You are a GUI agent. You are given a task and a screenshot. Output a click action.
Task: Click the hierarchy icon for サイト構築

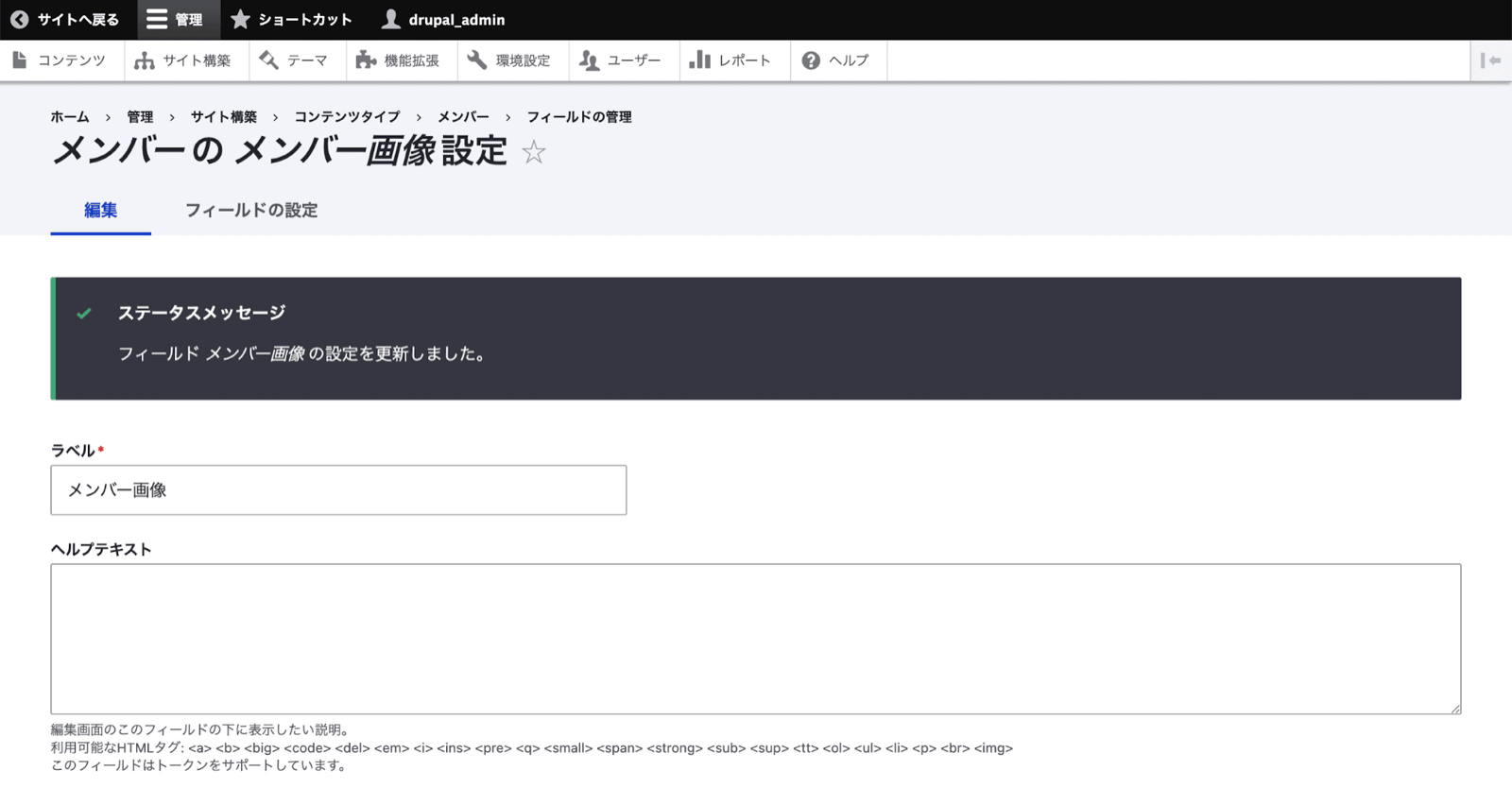point(144,60)
